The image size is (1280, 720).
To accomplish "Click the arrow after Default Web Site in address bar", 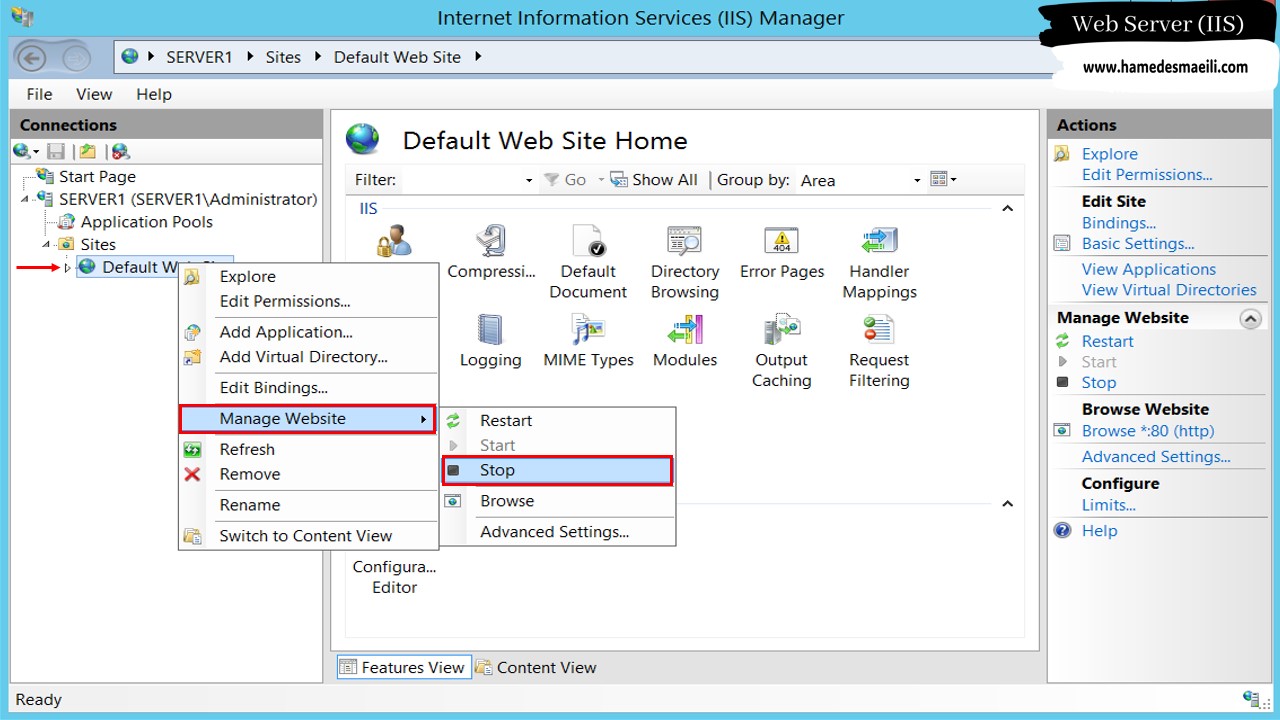I will pyautogui.click(x=478, y=57).
